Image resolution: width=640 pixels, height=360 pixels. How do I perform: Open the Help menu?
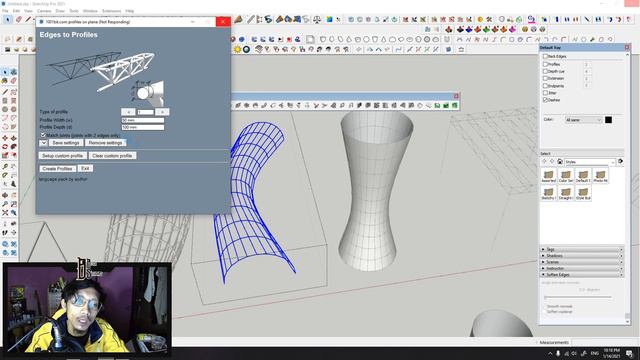pos(130,11)
